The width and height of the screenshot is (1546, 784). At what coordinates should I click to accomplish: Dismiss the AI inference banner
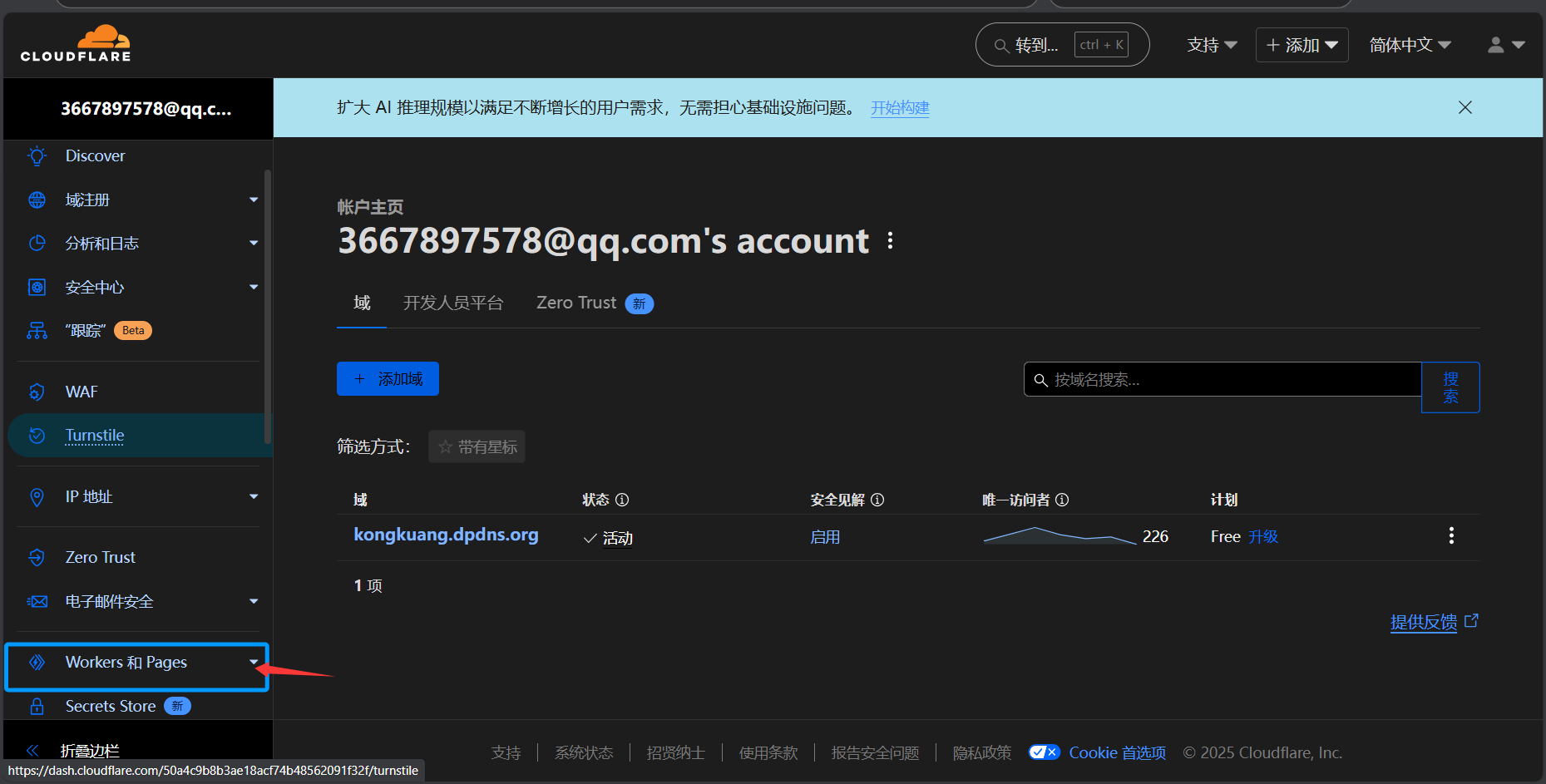[1465, 108]
